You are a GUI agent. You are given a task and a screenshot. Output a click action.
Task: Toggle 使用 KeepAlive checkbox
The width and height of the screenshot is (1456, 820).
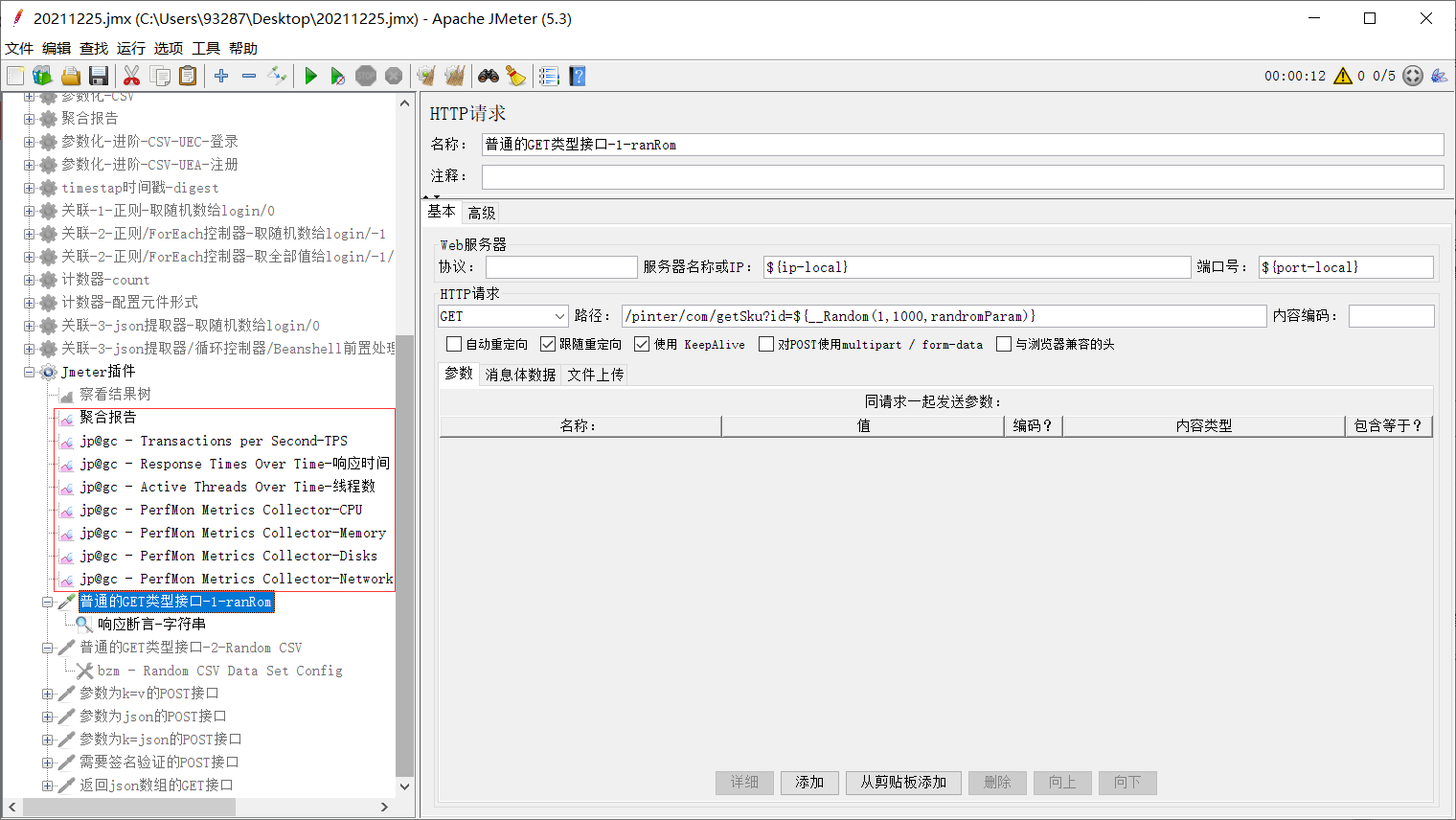642,344
